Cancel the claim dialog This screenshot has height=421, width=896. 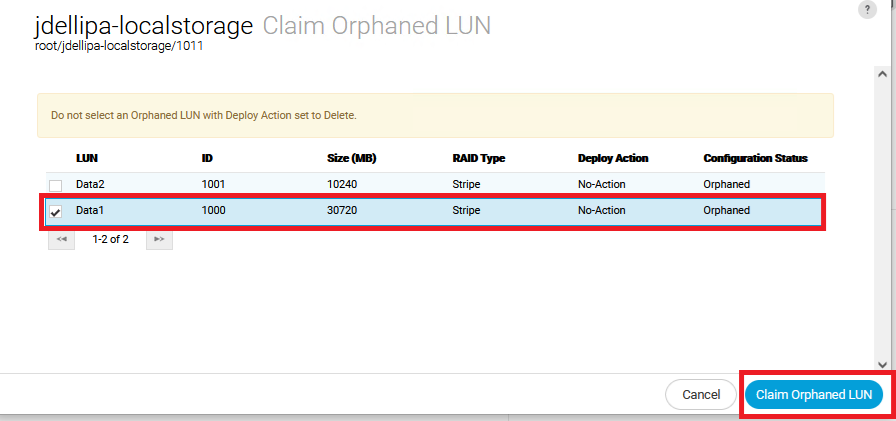pyautogui.click(x=701, y=395)
